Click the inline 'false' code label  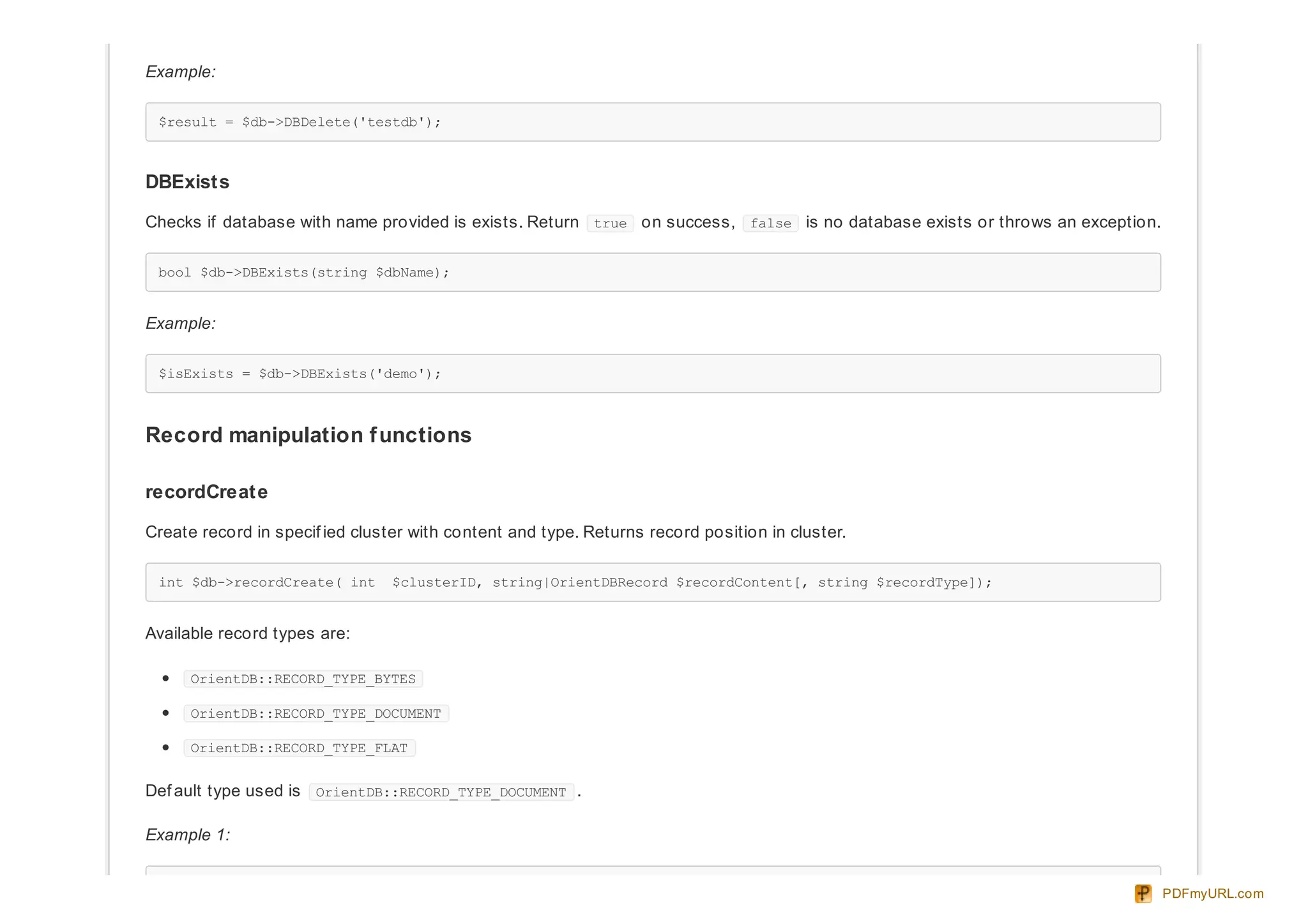coord(770,223)
